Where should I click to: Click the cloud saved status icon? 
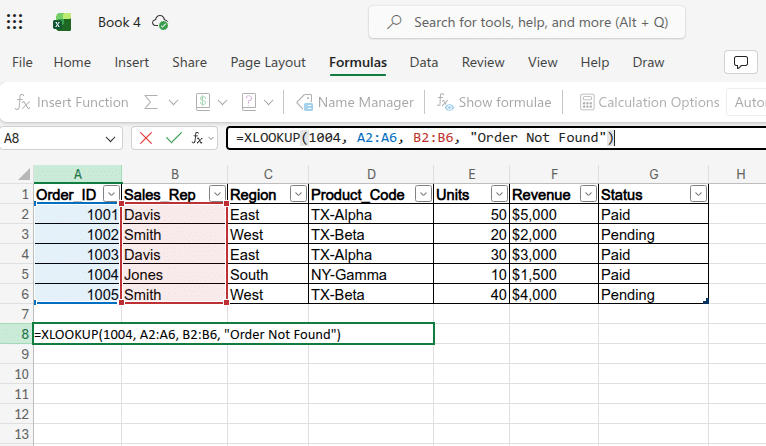tap(160, 22)
